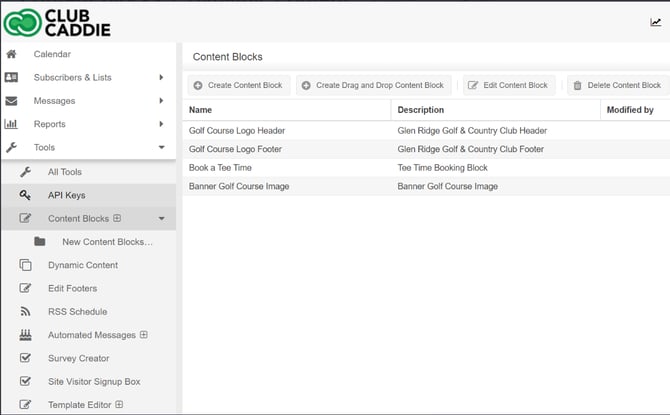Expand the Messages submenu arrow
The width and height of the screenshot is (670, 415).
coord(161,101)
